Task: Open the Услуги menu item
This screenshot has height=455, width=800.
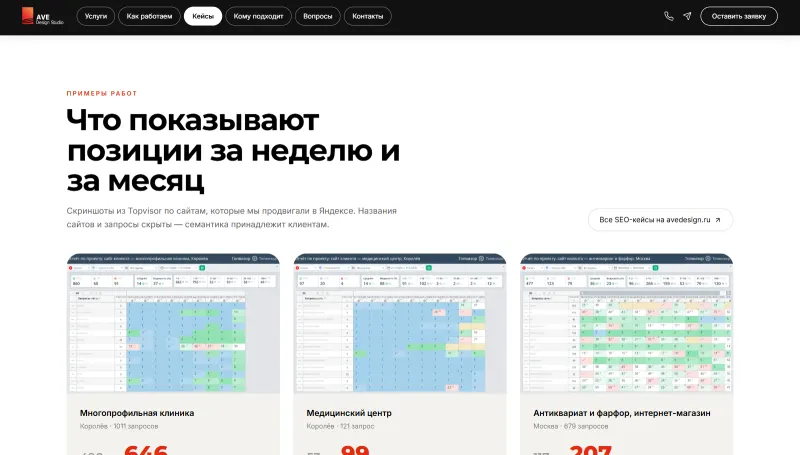Action: (96, 16)
